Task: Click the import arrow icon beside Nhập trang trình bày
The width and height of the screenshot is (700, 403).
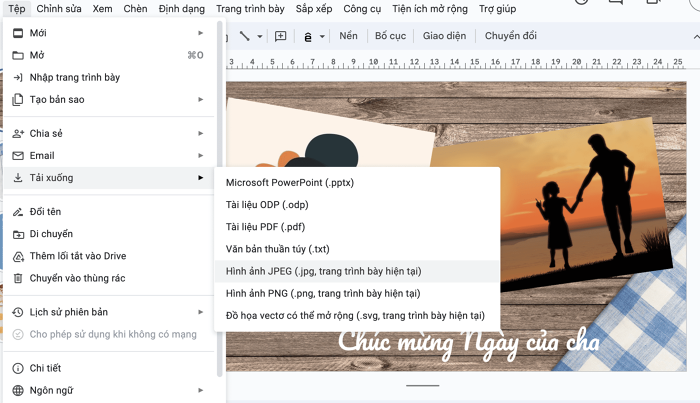Action: point(18,78)
